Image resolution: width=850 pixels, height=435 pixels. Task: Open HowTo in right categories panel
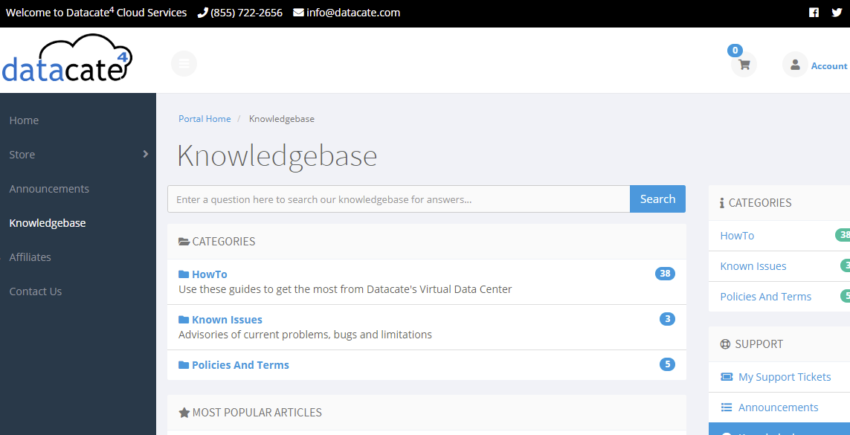point(737,236)
